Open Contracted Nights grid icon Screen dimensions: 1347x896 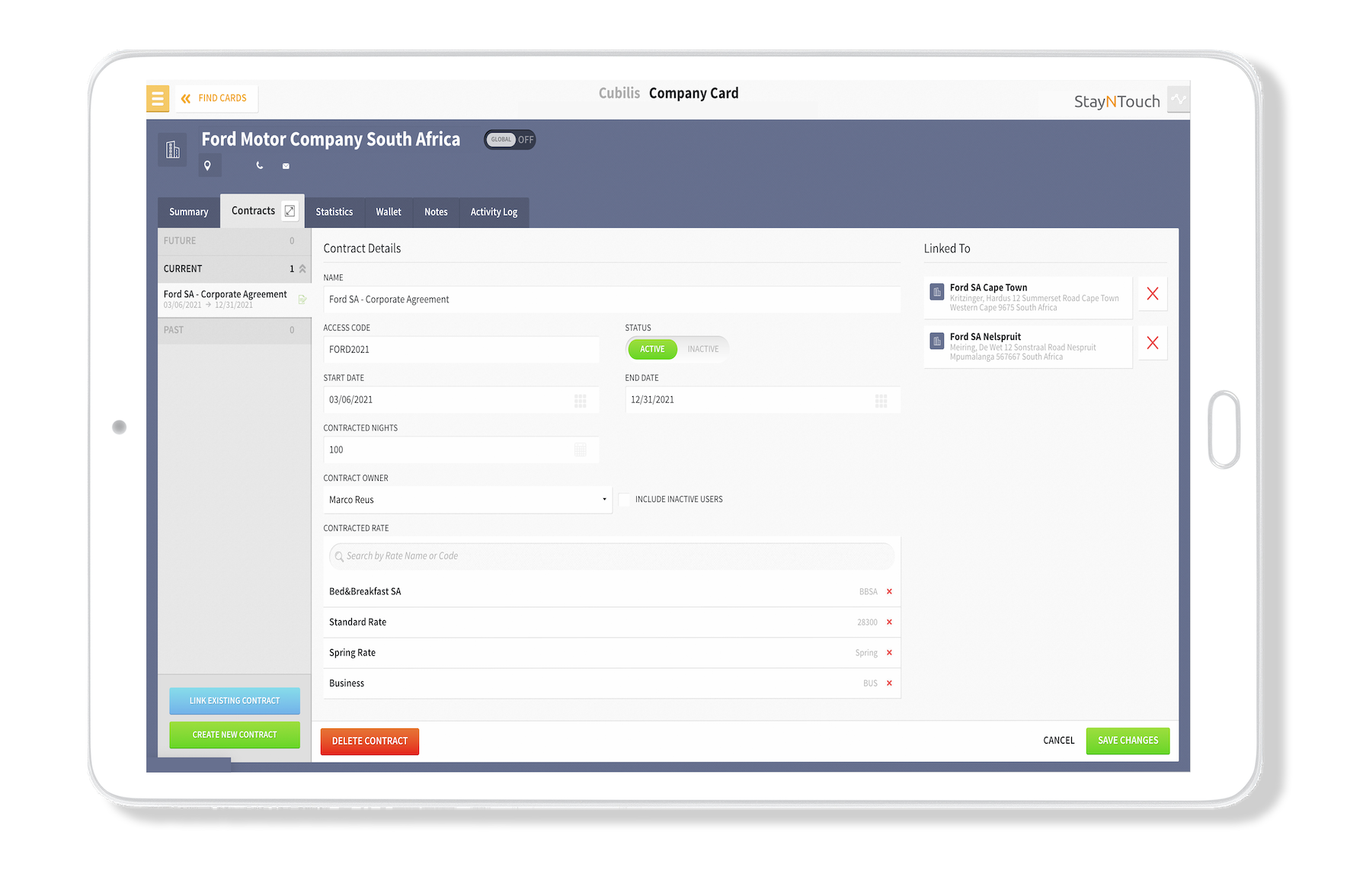(x=581, y=450)
